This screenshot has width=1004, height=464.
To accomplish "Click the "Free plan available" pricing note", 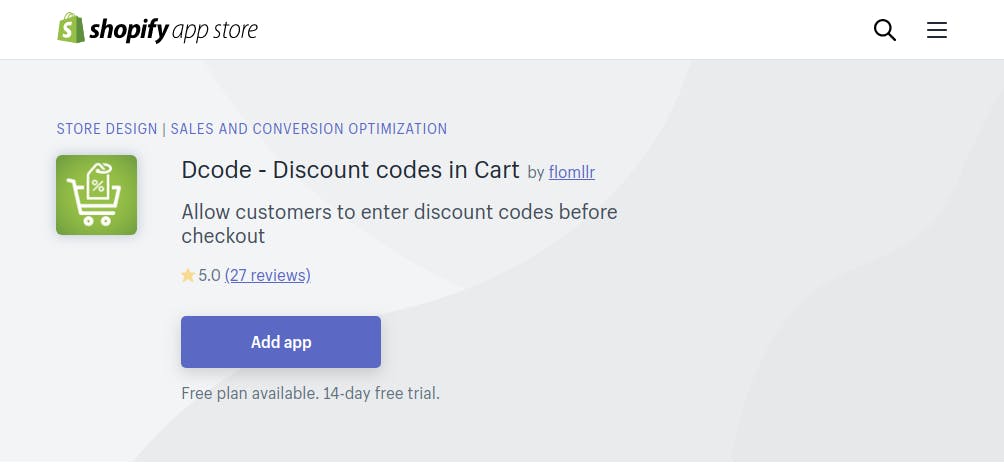I will (249, 393).
